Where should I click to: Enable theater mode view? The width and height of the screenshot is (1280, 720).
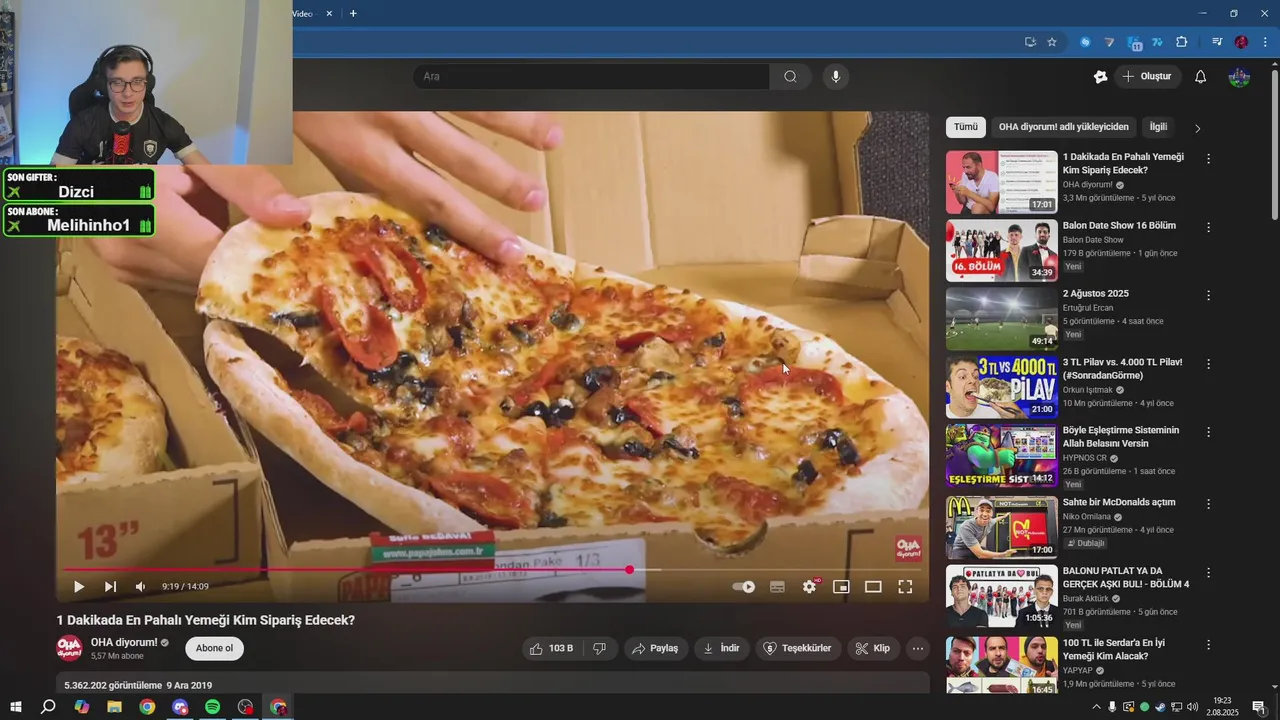(x=873, y=587)
